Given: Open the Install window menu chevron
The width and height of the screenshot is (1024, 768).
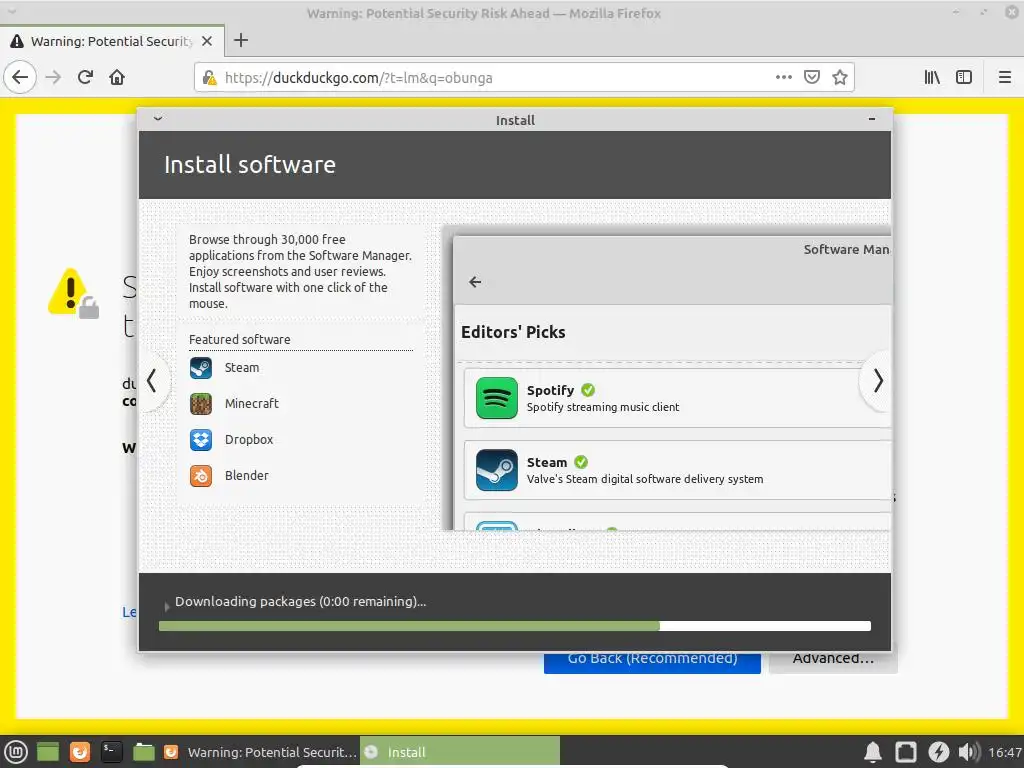Looking at the screenshot, I should point(158,119).
